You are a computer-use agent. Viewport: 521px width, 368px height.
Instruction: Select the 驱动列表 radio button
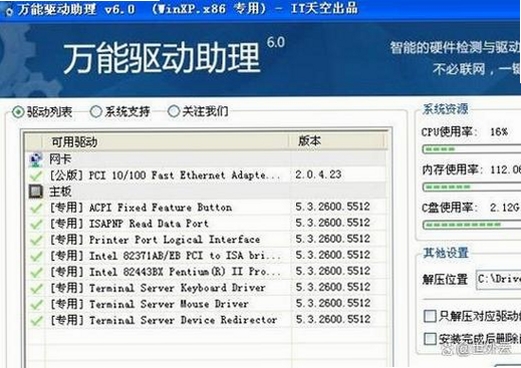(18, 112)
